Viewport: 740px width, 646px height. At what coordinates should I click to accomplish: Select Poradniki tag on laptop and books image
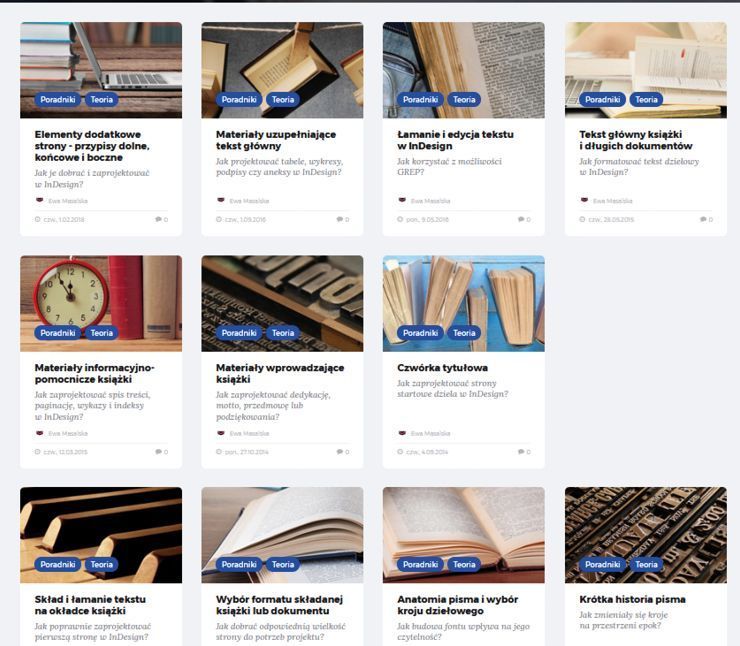[x=58, y=100]
